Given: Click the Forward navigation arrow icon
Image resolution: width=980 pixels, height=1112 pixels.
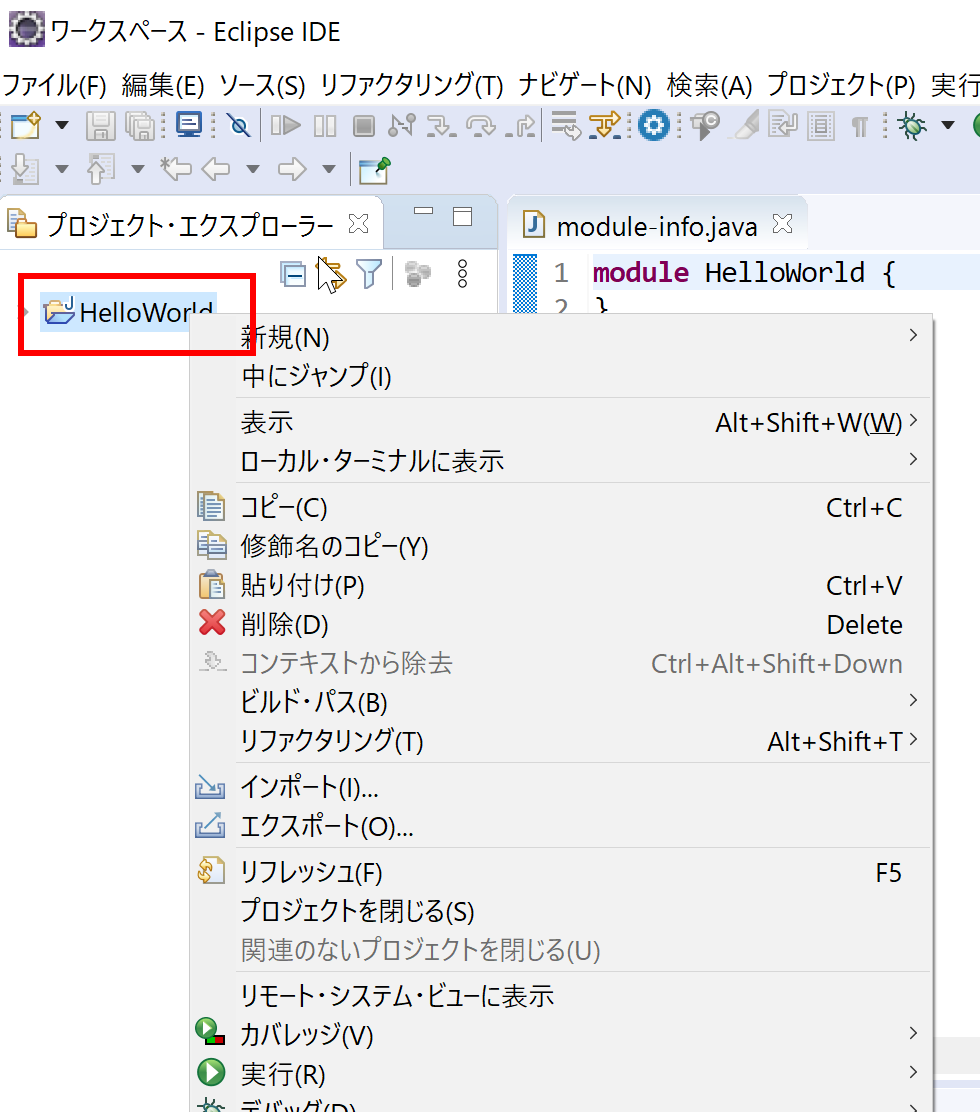Looking at the screenshot, I should pos(291,169).
